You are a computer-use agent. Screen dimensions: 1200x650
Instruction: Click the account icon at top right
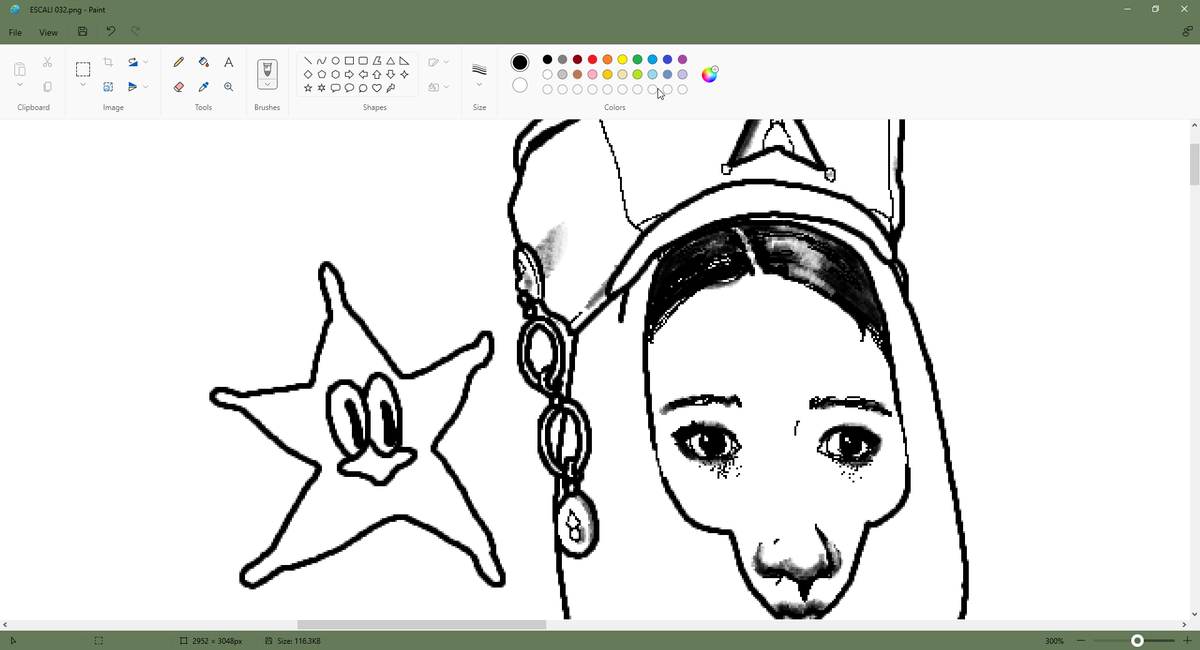pyautogui.click(x=1186, y=32)
